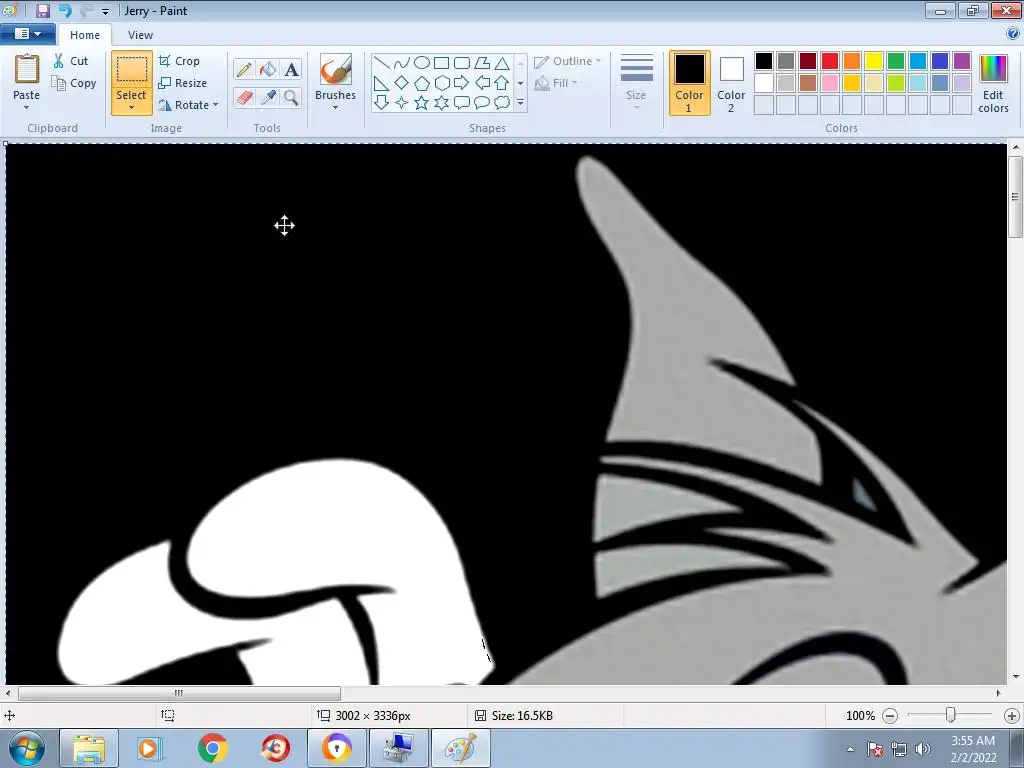Click the Undo icon in title bar
Screen dimensions: 1024x768
65,10
